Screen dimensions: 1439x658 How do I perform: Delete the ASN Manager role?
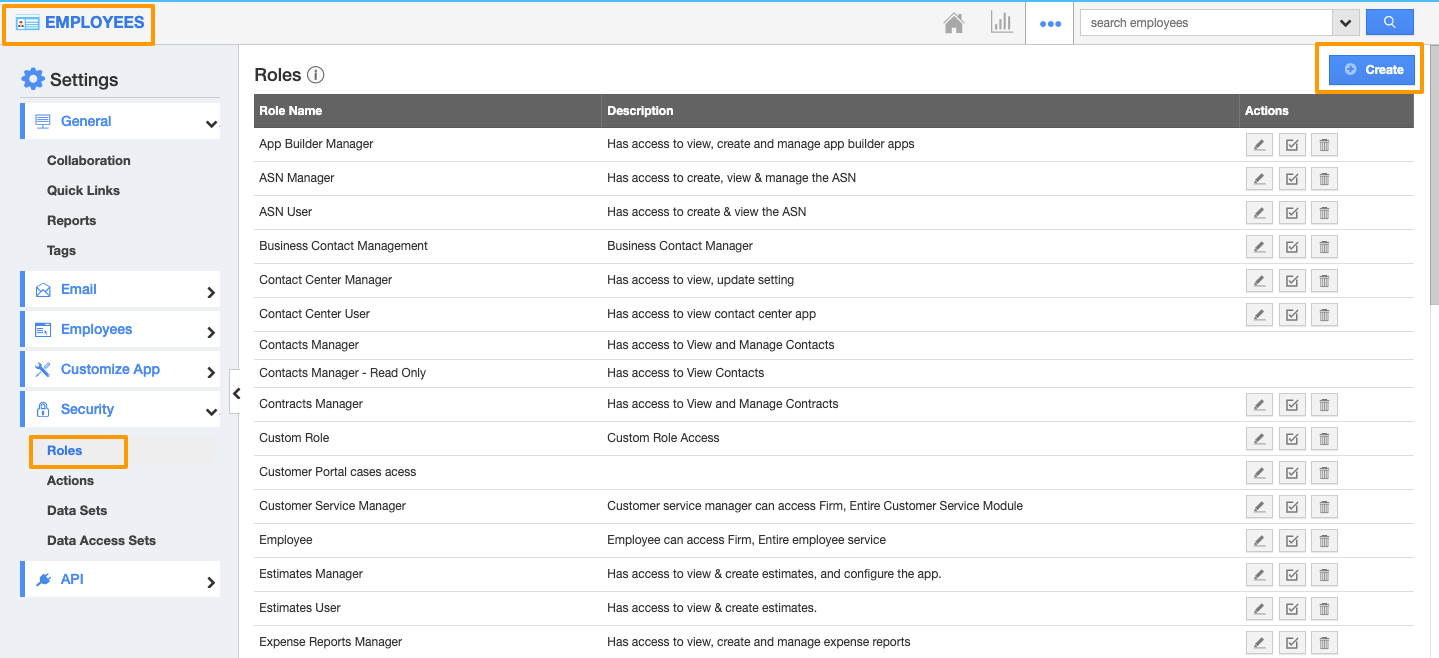click(1324, 179)
